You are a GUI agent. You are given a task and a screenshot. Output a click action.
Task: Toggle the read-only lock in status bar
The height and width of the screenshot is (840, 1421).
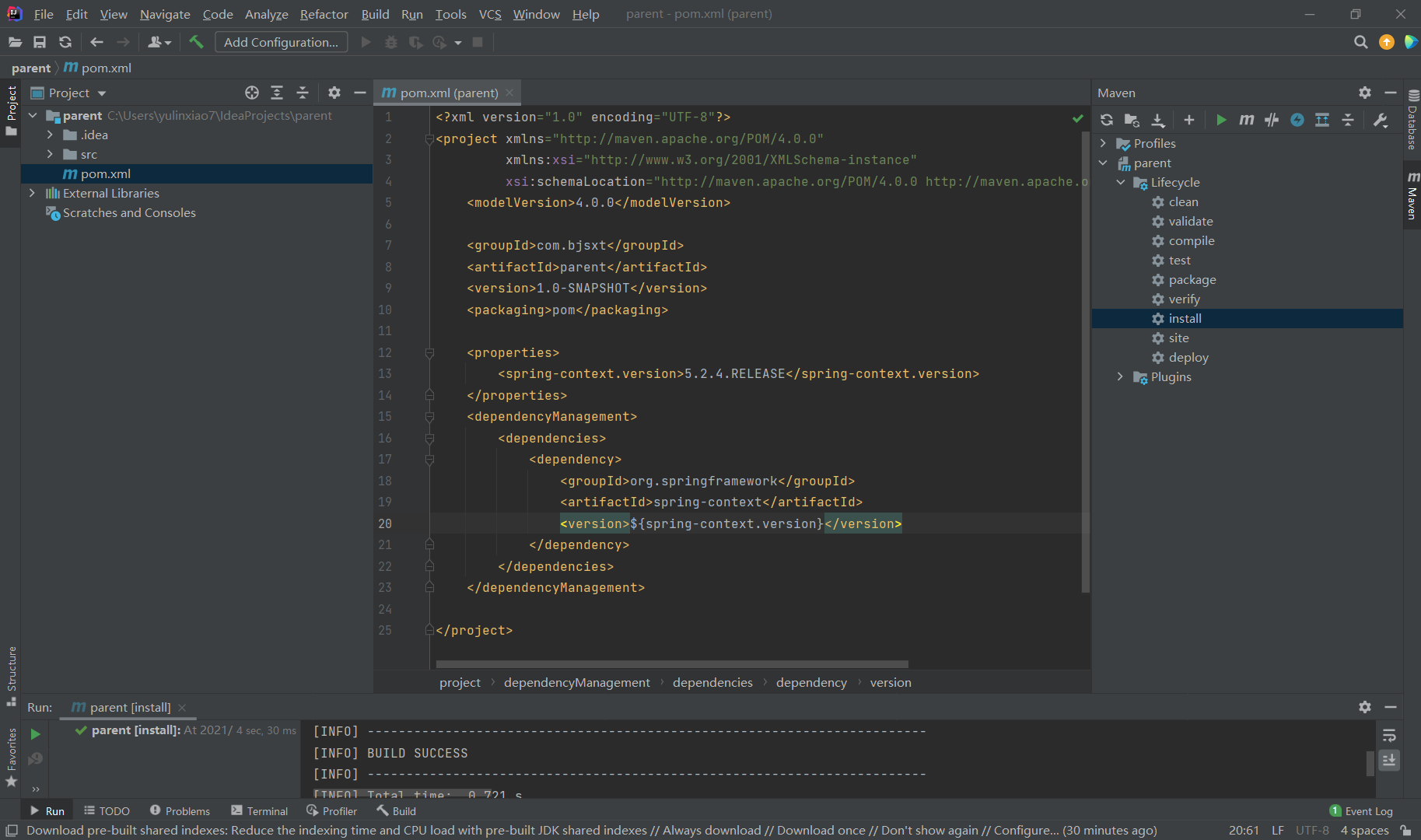(1405, 831)
